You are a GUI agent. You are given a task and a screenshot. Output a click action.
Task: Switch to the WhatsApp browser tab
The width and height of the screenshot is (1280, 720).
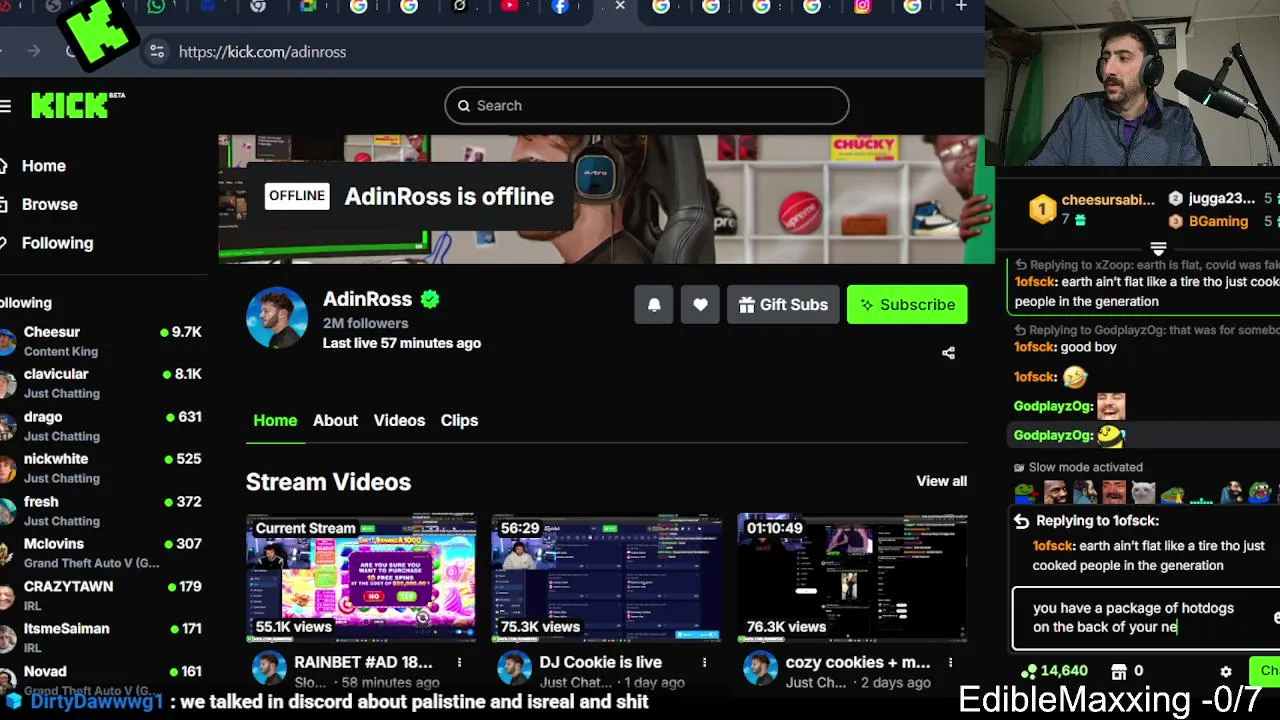156,7
